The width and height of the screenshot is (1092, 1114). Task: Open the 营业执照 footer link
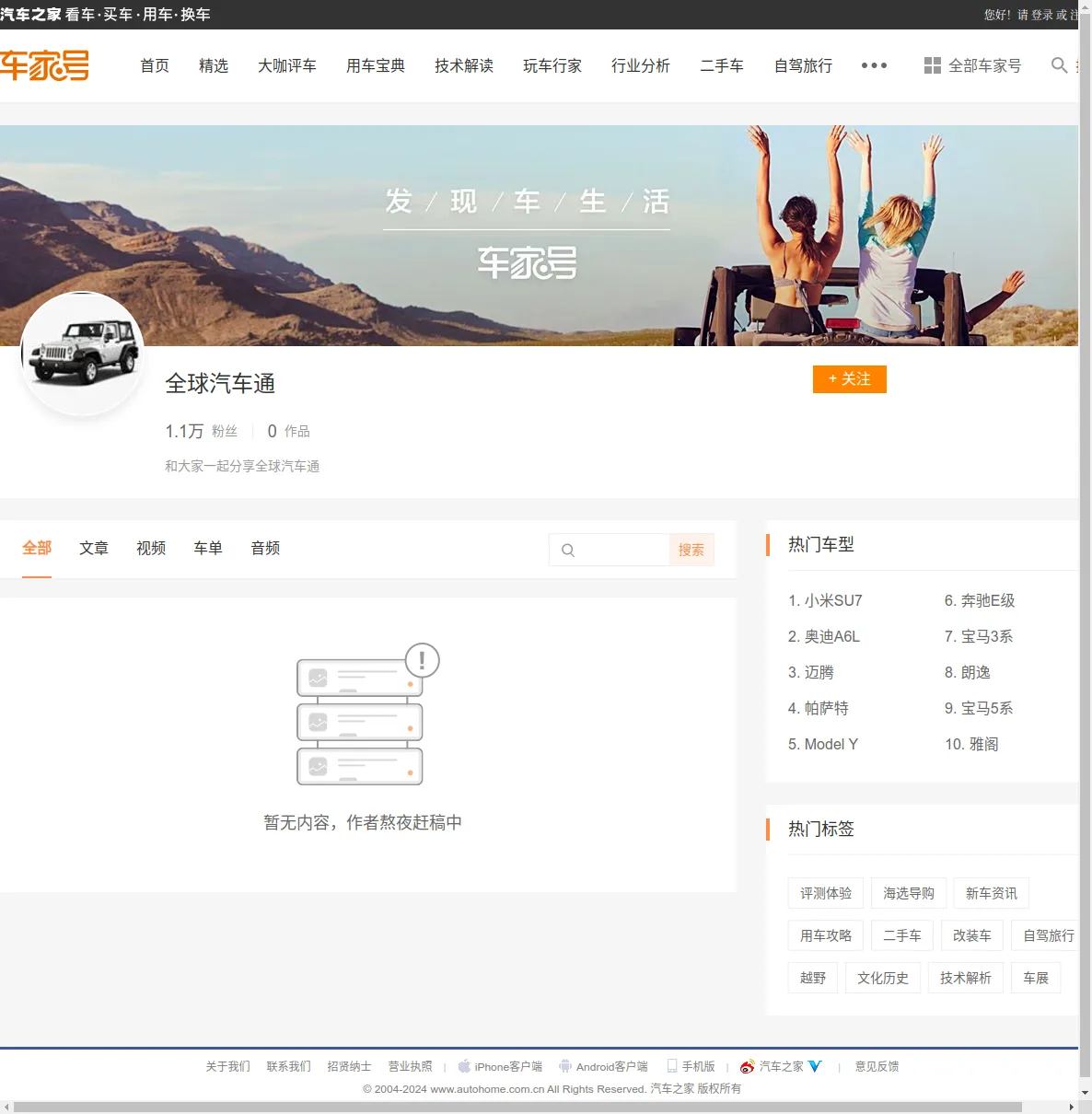410,1066
